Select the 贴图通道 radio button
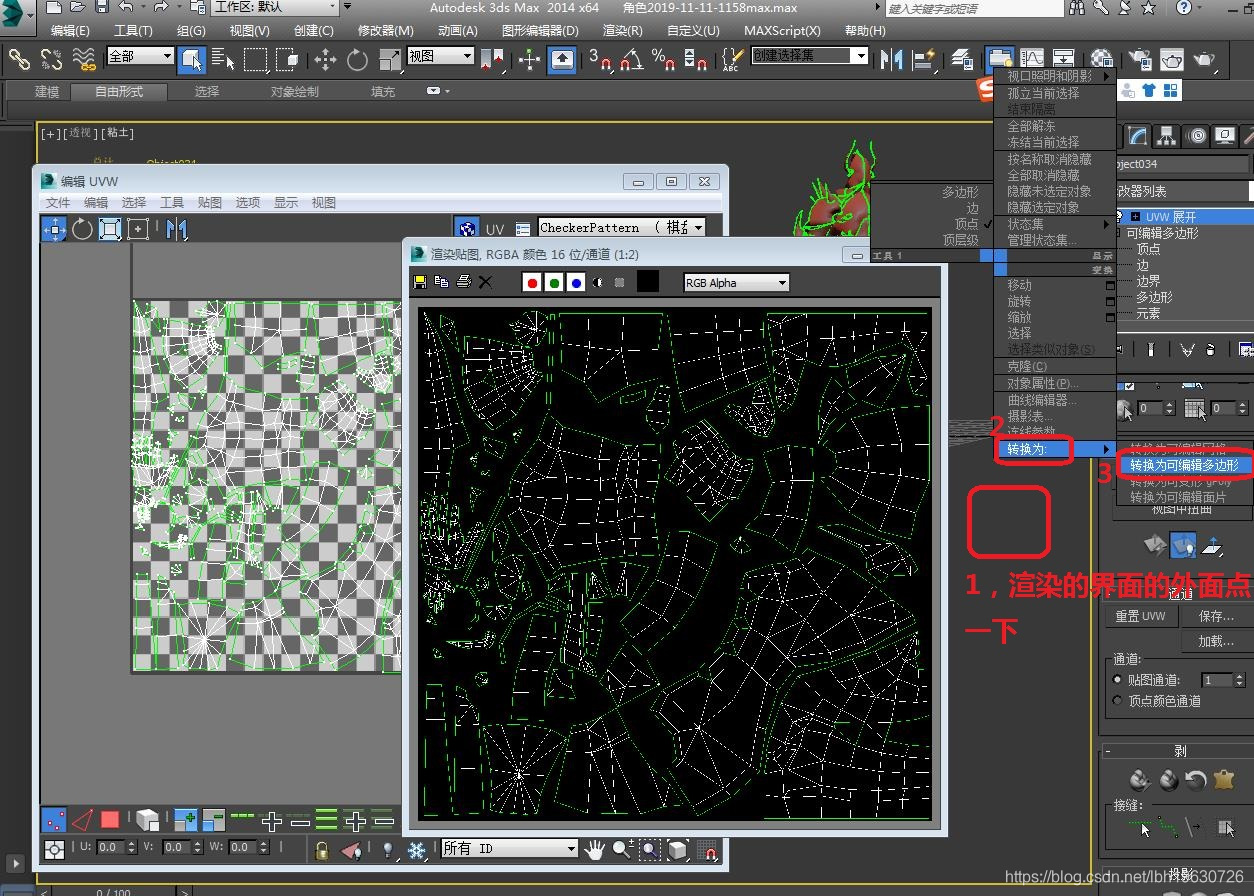1254x896 pixels. click(1118, 680)
